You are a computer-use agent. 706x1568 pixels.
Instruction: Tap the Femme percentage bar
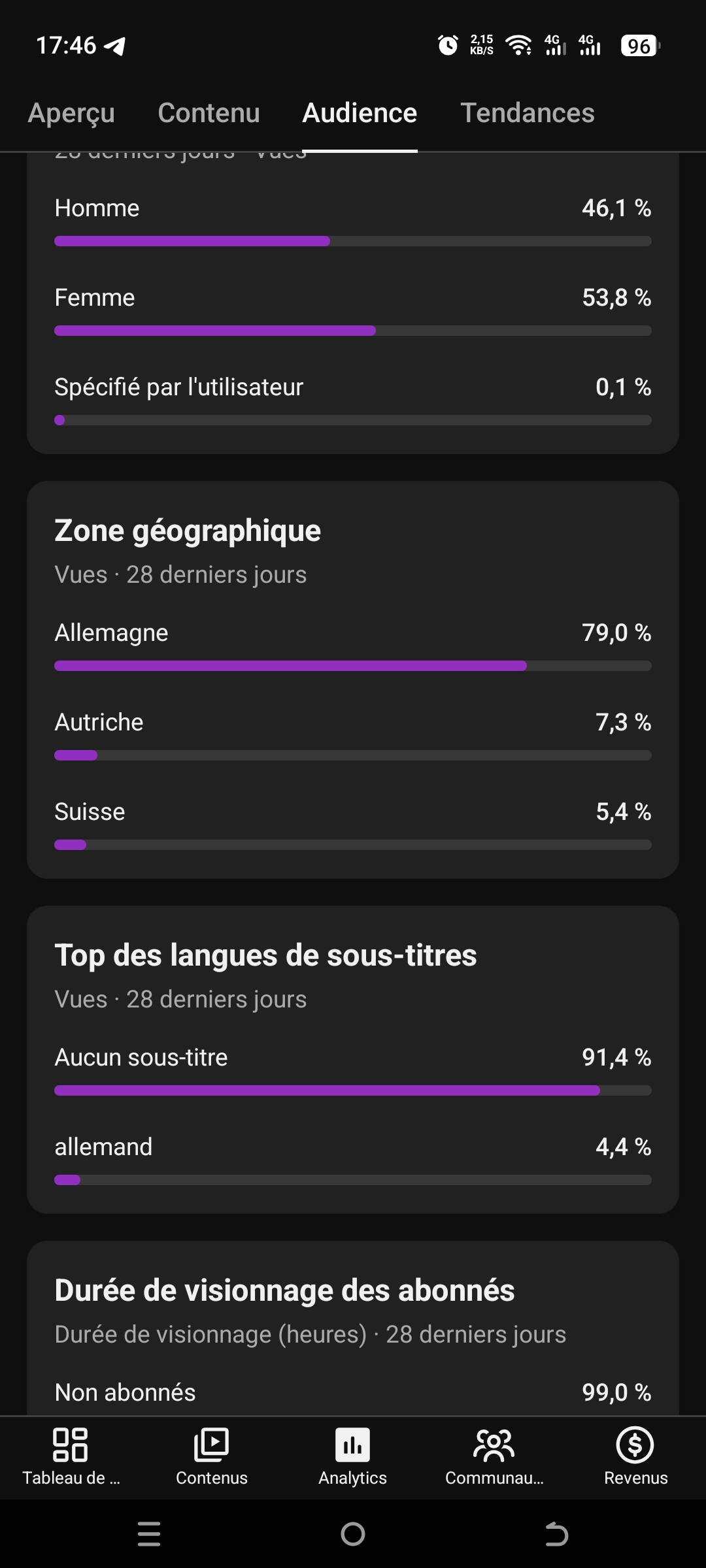[x=353, y=331]
